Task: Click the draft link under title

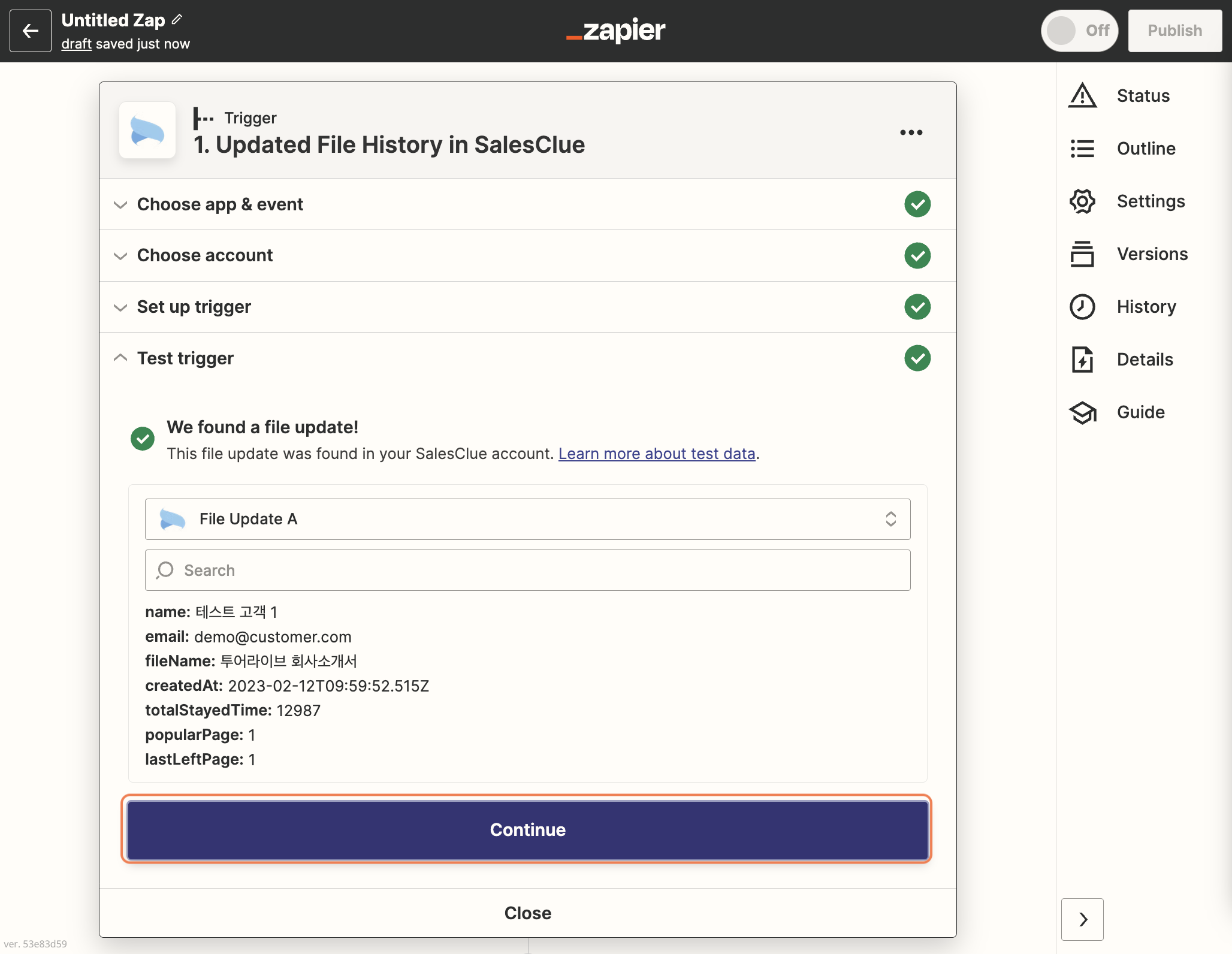Action: pyautogui.click(x=76, y=44)
